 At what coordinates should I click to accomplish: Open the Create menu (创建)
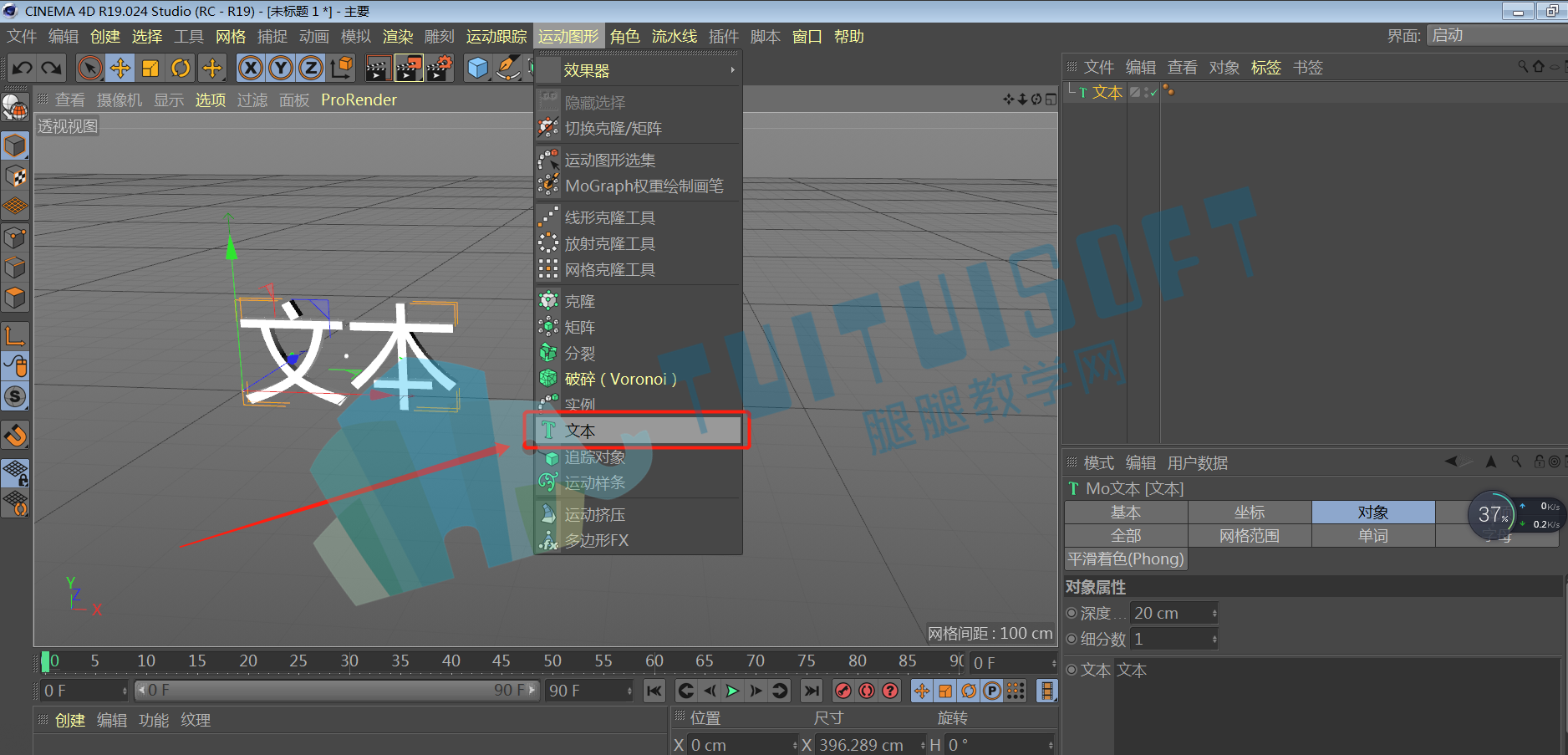point(105,37)
